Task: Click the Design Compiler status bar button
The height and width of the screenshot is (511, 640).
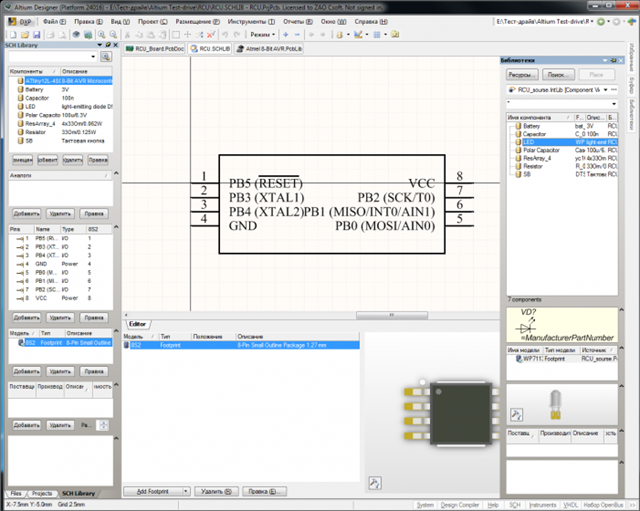Action: click(460, 505)
